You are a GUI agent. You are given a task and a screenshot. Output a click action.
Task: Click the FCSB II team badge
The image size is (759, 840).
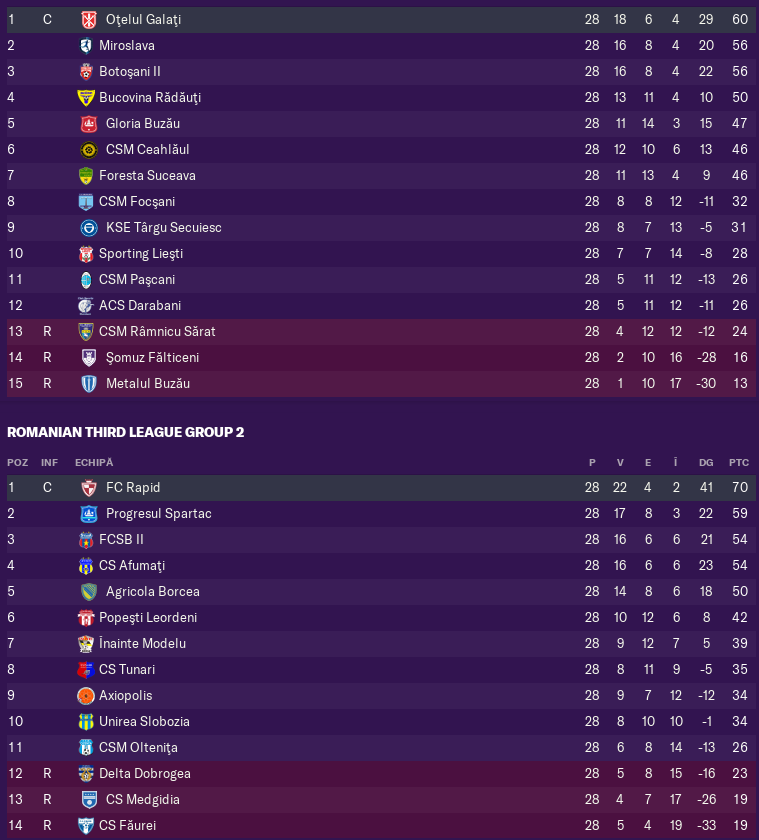[86, 540]
